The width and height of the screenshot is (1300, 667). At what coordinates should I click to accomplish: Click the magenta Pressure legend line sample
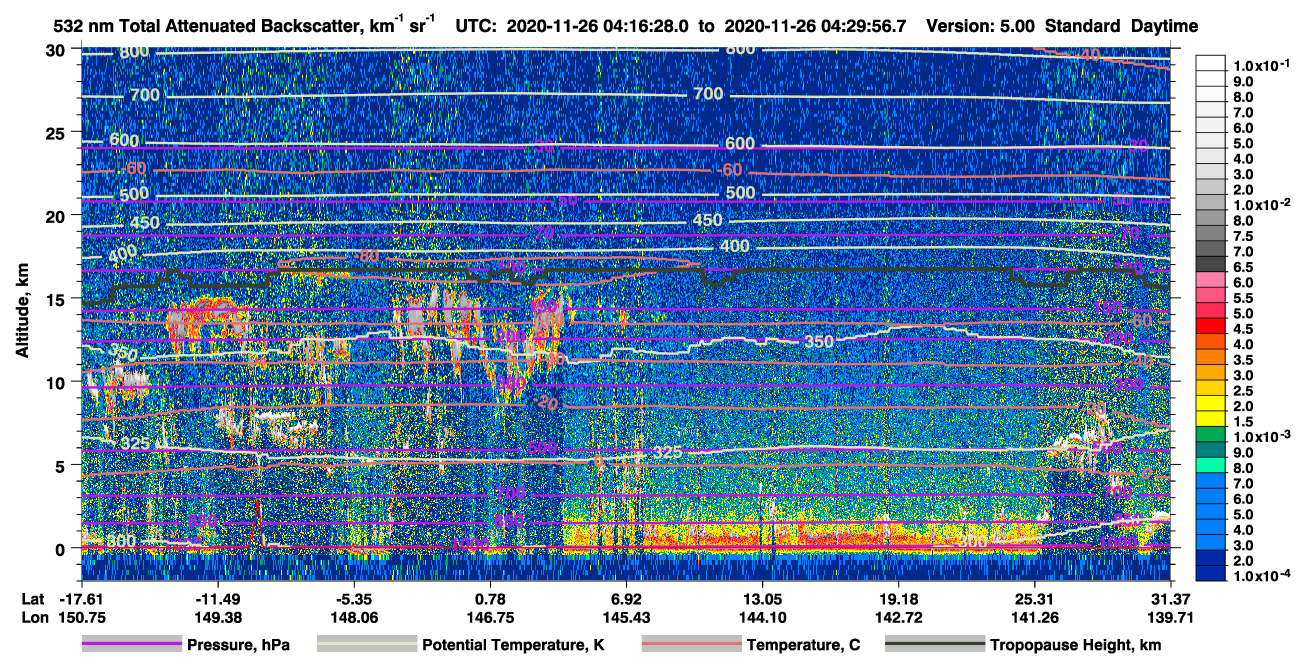click(132, 645)
